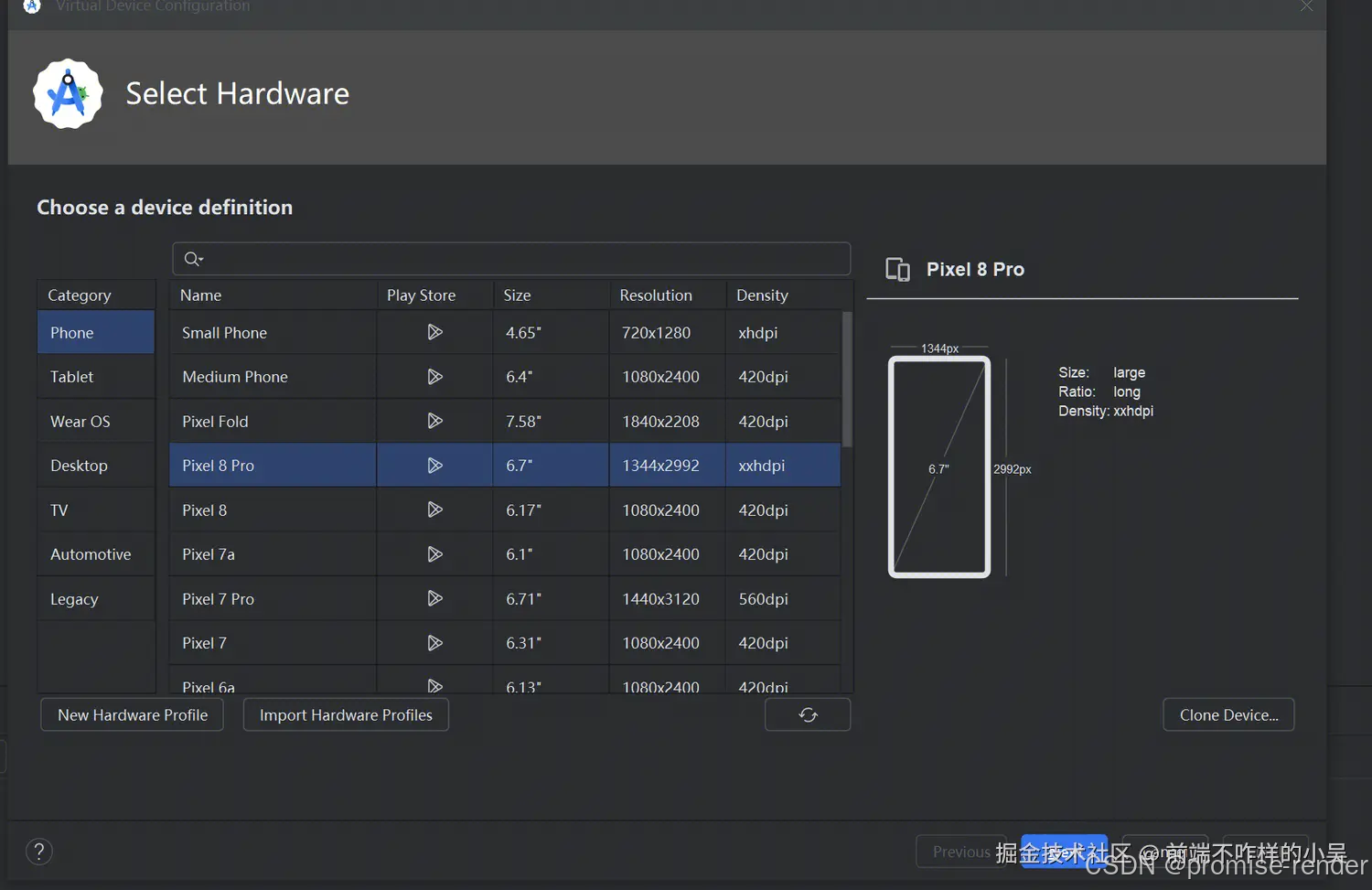Viewport: 1372px width, 890px height.
Task: Click the Category list header
Action: (x=96, y=295)
